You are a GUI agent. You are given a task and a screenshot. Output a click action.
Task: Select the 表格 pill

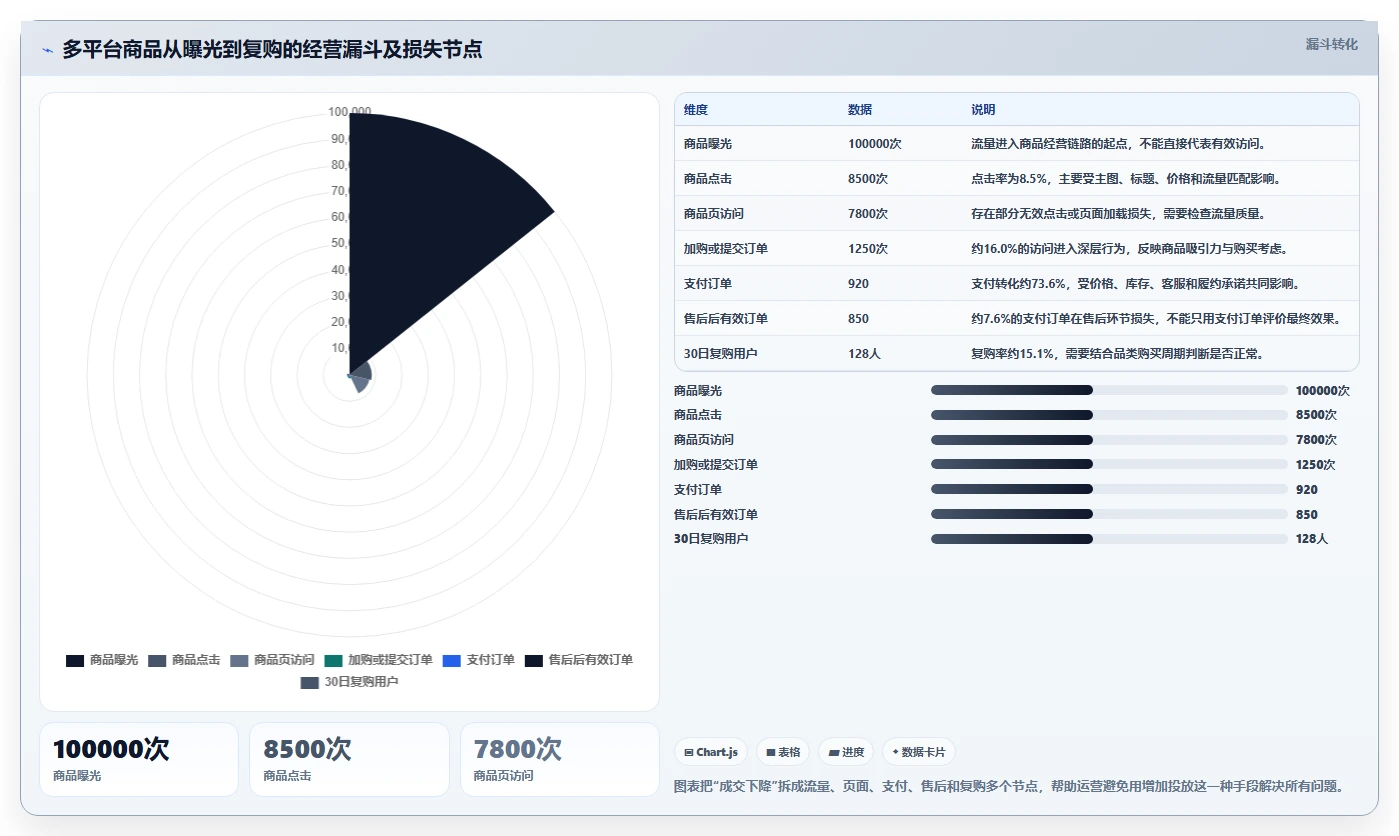click(783, 752)
